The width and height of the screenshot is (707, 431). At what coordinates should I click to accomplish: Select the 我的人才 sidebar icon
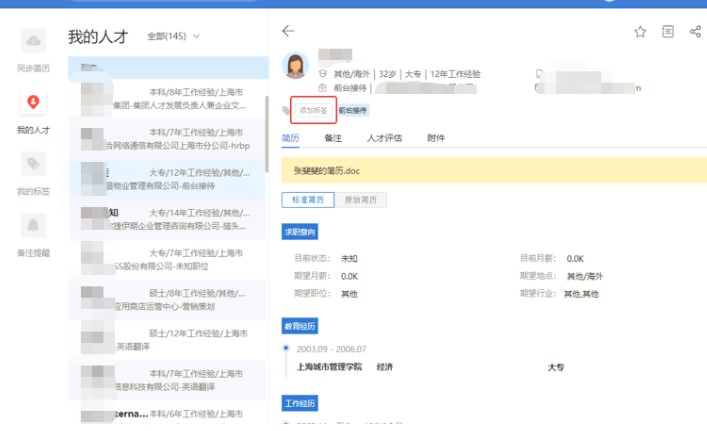tap(34, 102)
